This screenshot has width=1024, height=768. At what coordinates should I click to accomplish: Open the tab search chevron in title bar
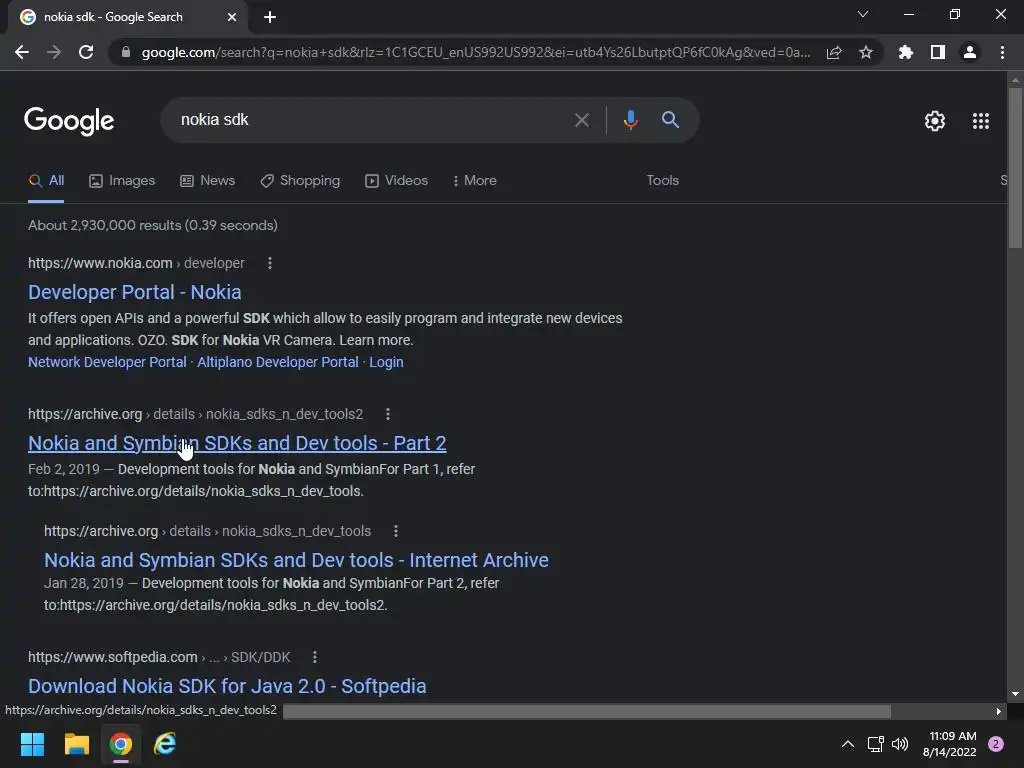coord(863,14)
